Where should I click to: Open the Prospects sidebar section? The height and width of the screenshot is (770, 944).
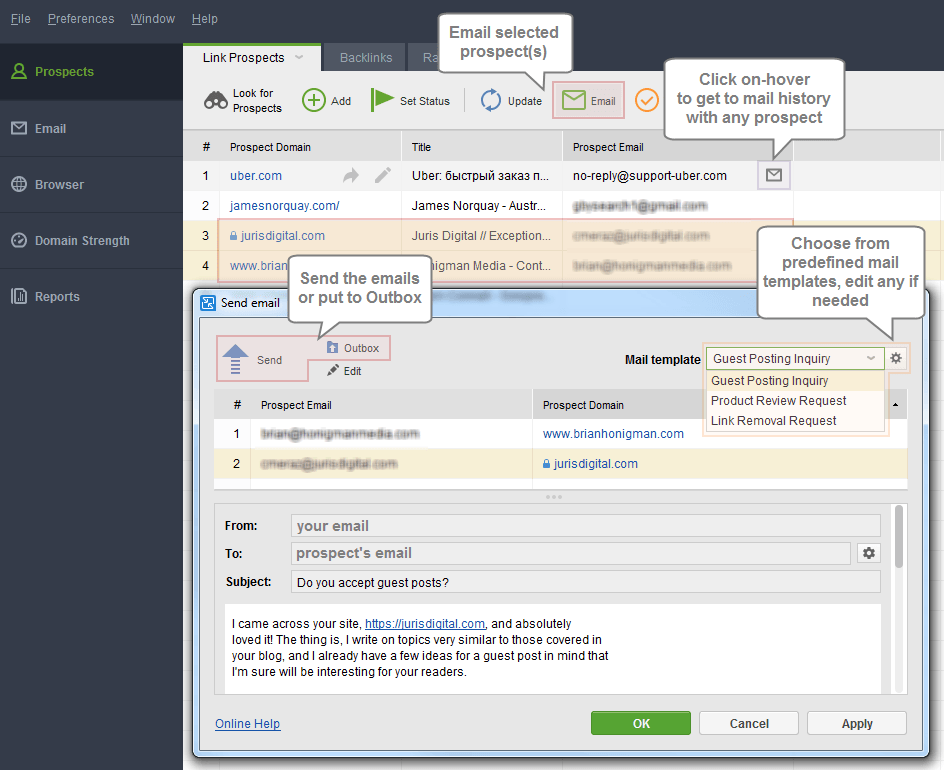(90, 72)
